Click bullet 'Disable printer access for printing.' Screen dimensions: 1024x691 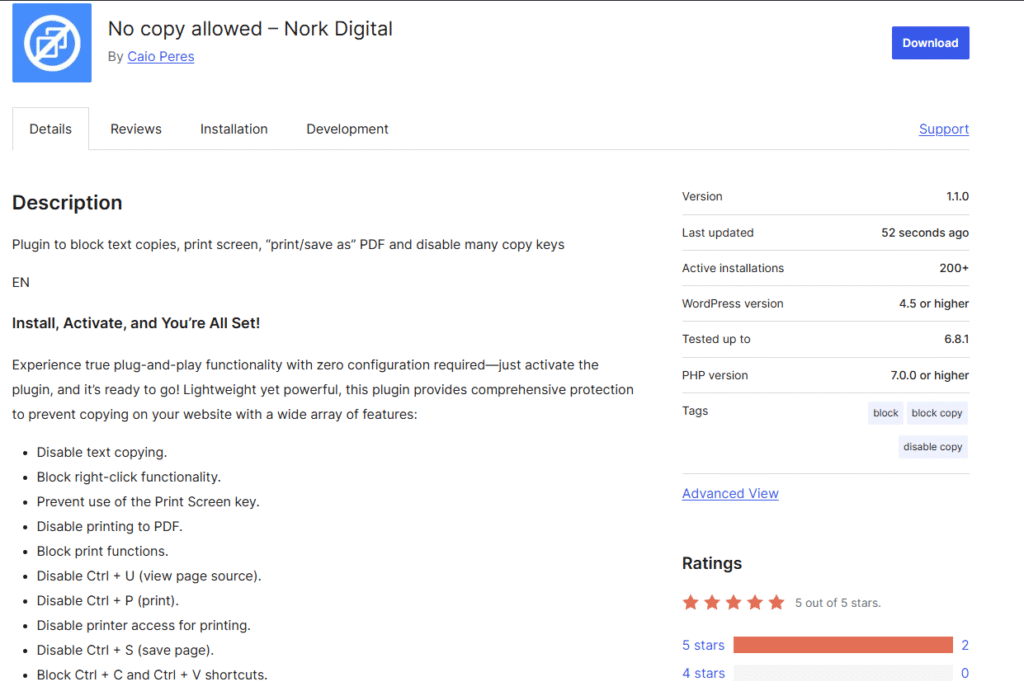coord(144,626)
